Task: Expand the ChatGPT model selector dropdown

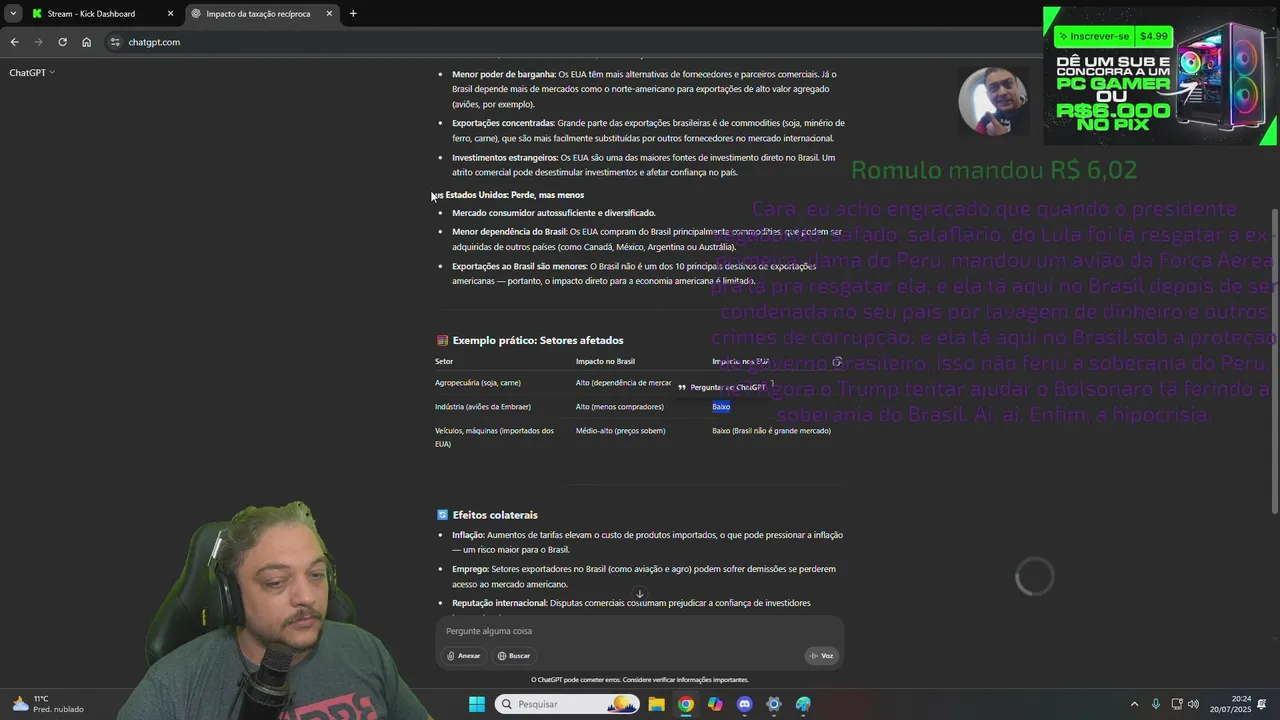Action: click(x=32, y=72)
